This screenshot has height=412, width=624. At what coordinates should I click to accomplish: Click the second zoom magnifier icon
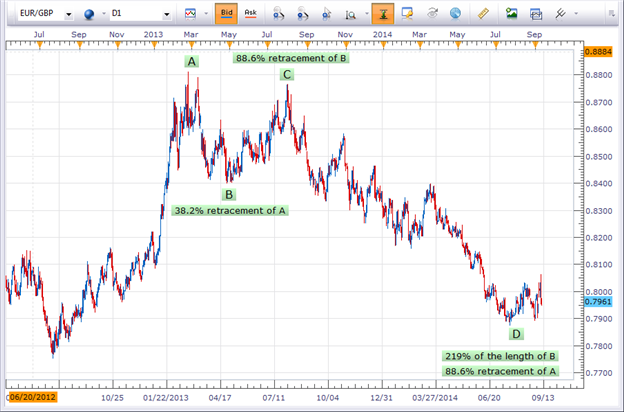(303, 14)
